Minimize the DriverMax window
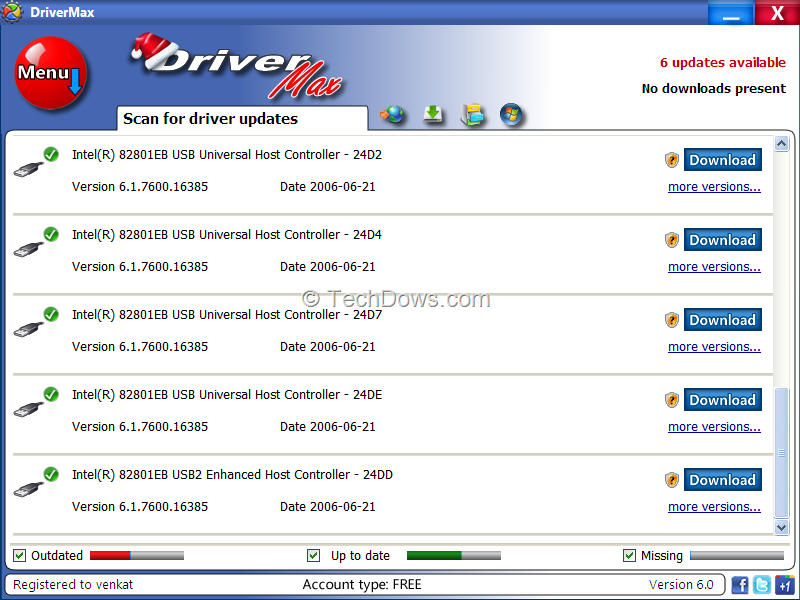Viewport: 800px width, 600px height. pyautogui.click(x=731, y=13)
